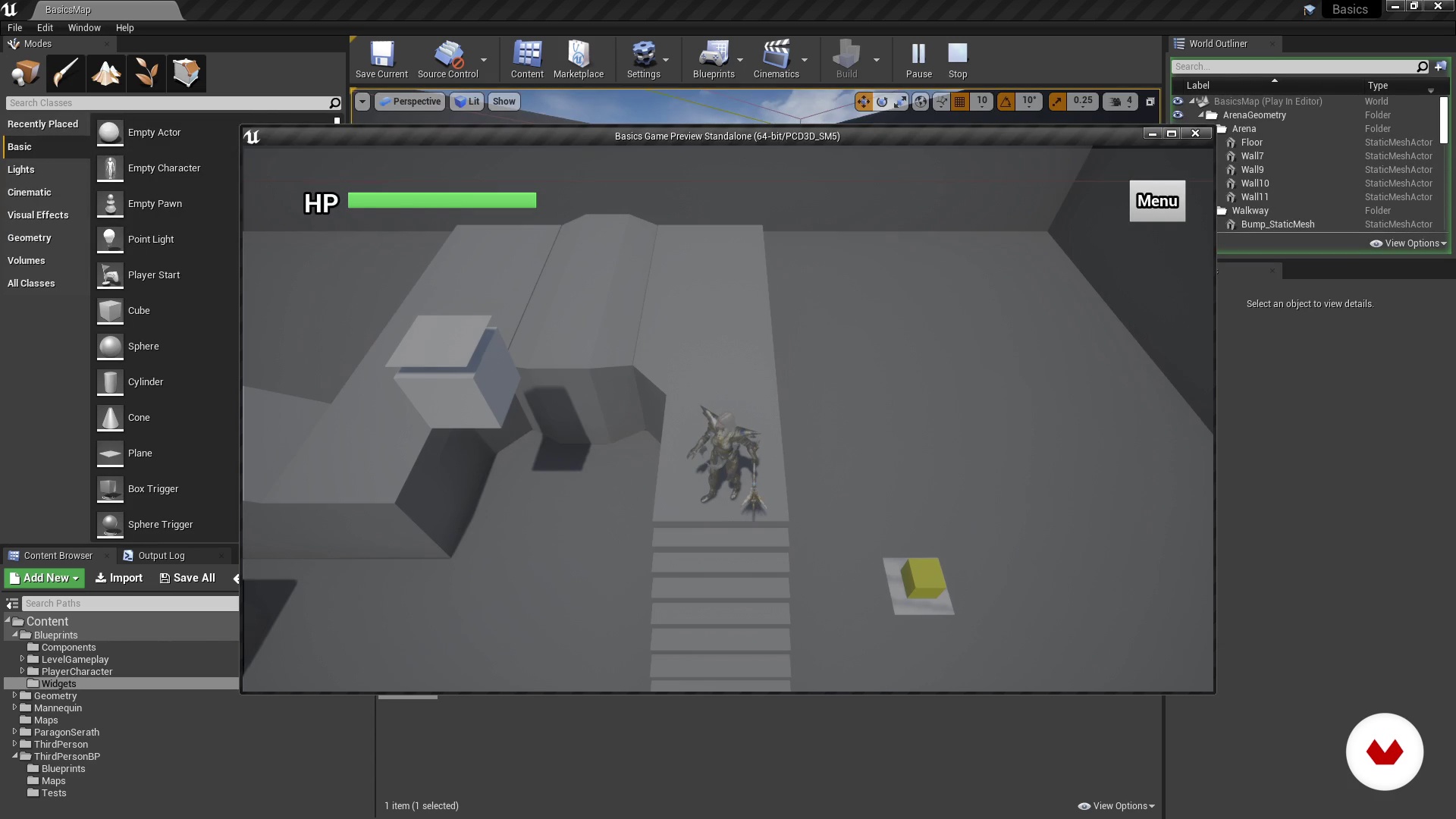1456x819 pixels.
Task: Select the Visual Effects category
Action: coord(38,215)
